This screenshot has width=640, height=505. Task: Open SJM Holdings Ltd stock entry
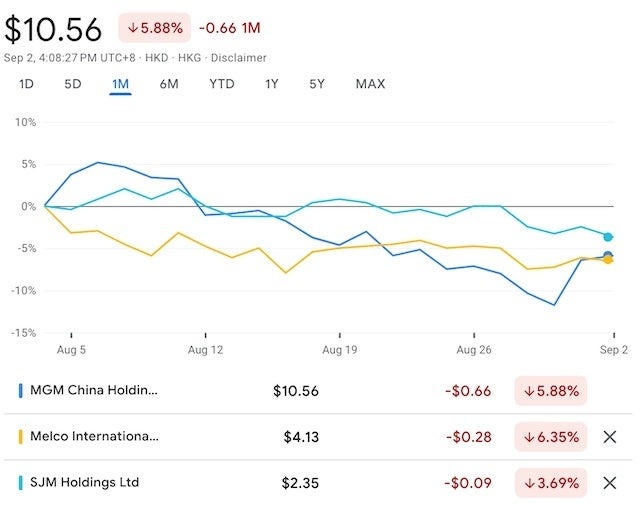[x=85, y=482]
